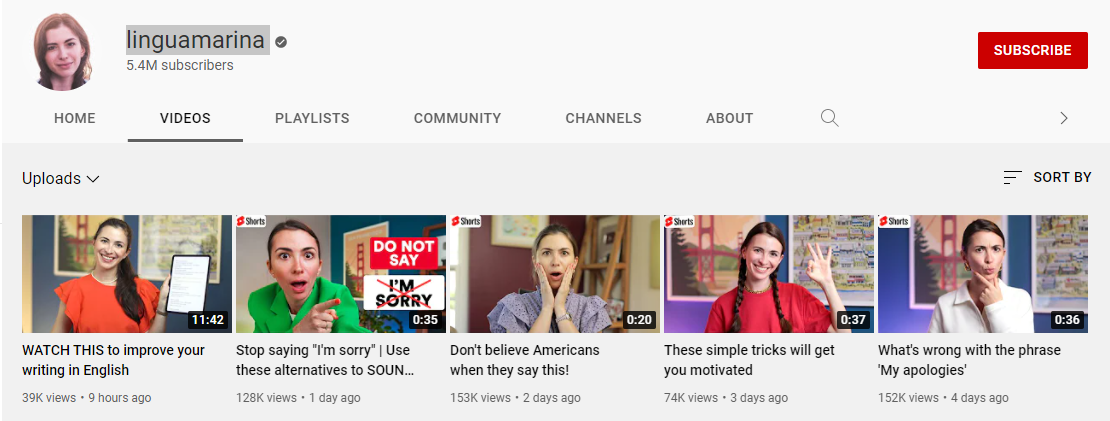Play the green jacket 'Do not say' thumbnail
The width and height of the screenshot is (1110, 421).
pos(341,274)
